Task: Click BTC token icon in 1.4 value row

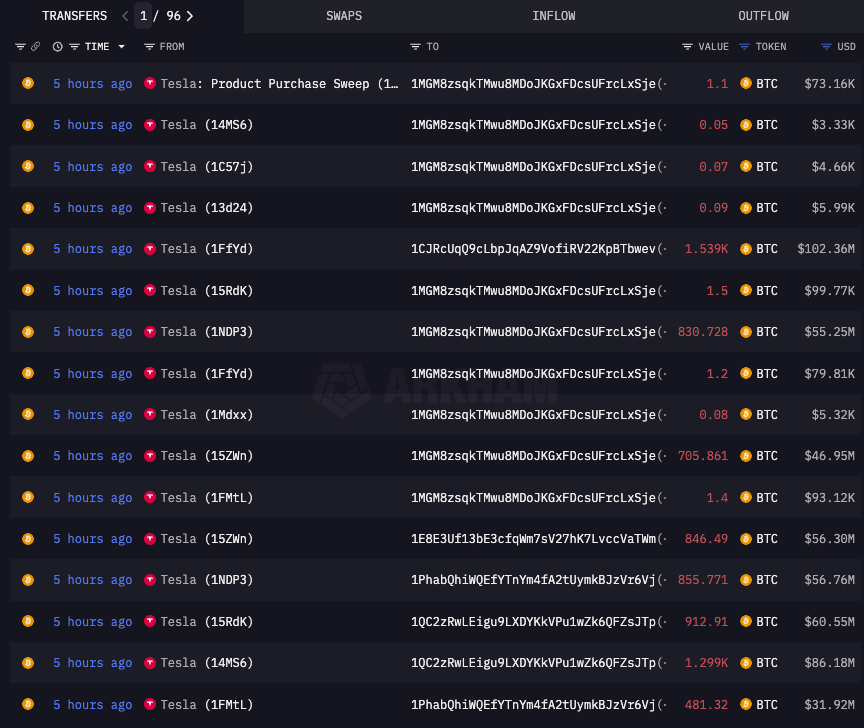Action: pos(746,497)
